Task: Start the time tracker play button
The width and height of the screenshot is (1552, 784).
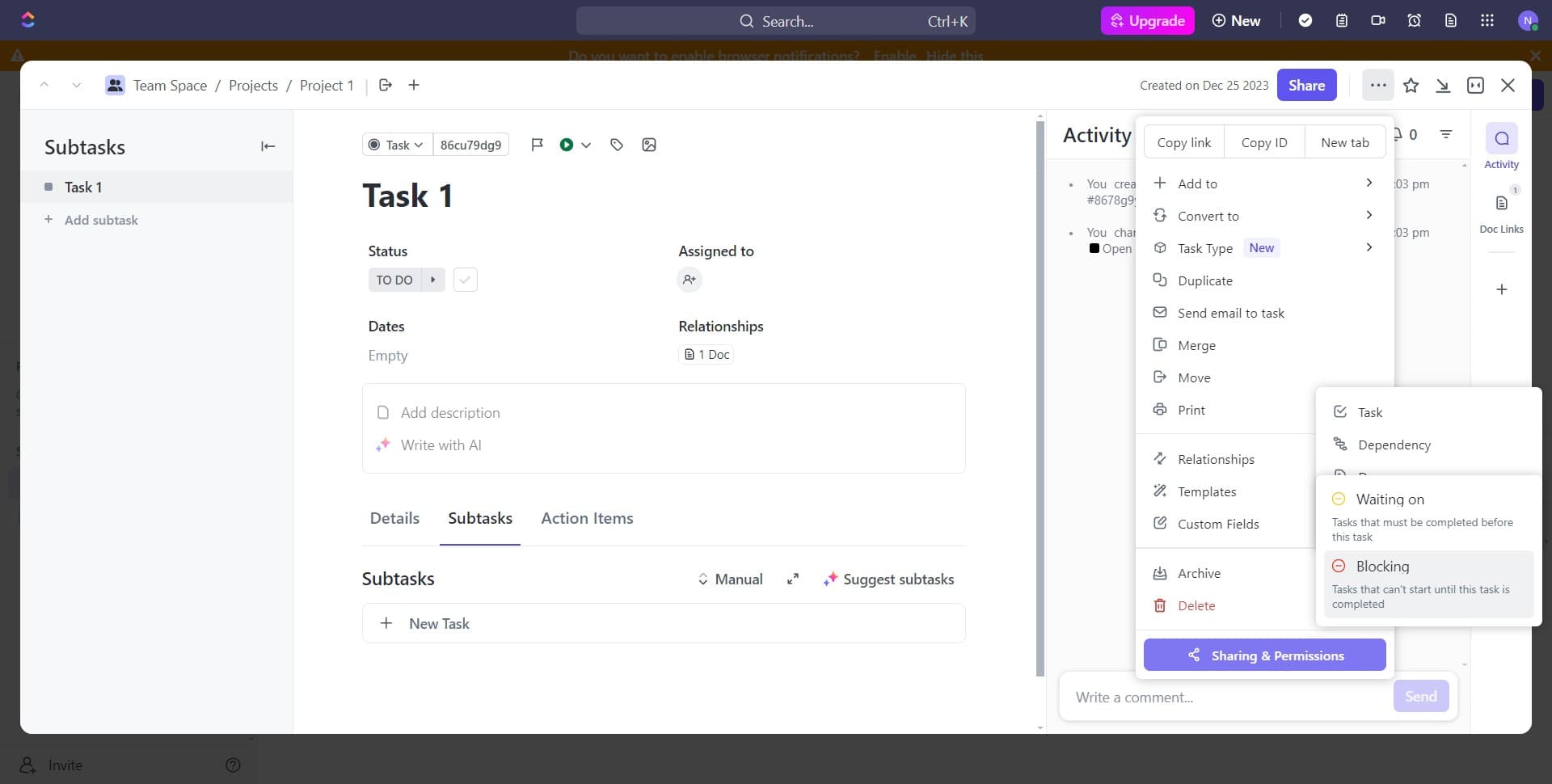Action: click(567, 145)
